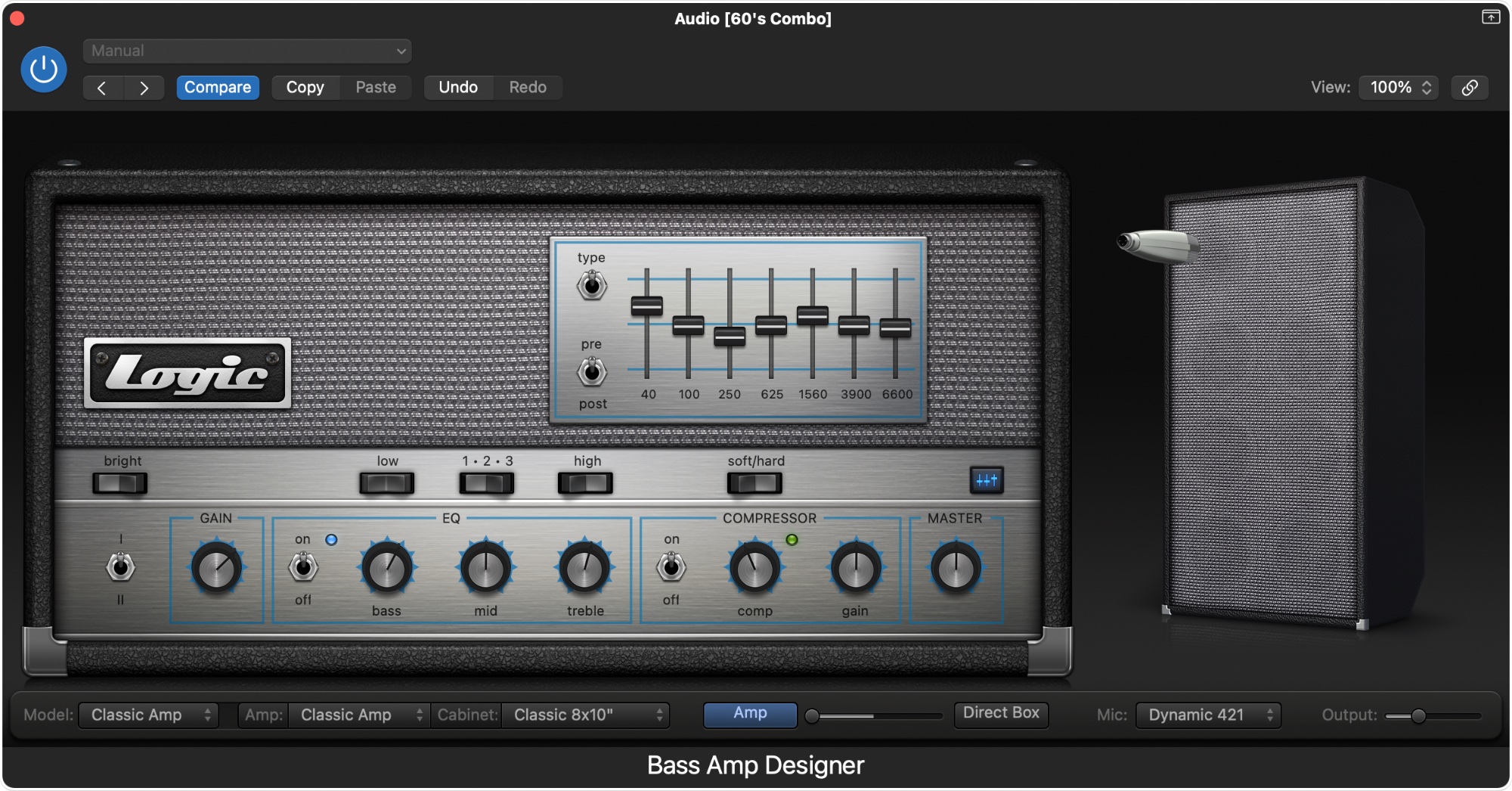1512x791 pixels.
Task: Click the green compressor indicator LED
Action: pos(792,540)
